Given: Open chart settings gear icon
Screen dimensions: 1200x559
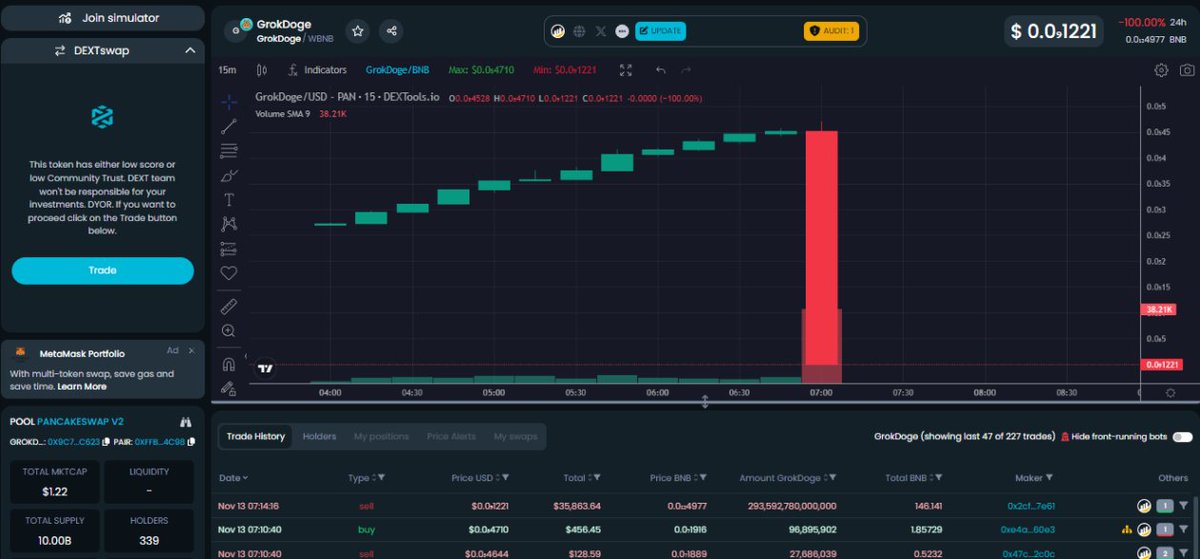Looking at the screenshot, I should (x=1161, y=70).
